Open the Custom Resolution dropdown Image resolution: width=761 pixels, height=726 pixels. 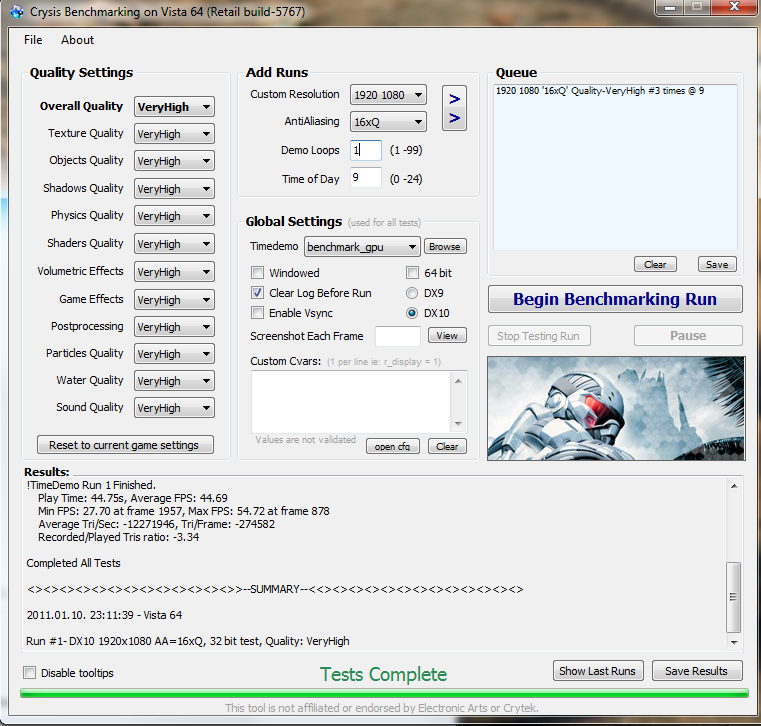coord(388,95)
